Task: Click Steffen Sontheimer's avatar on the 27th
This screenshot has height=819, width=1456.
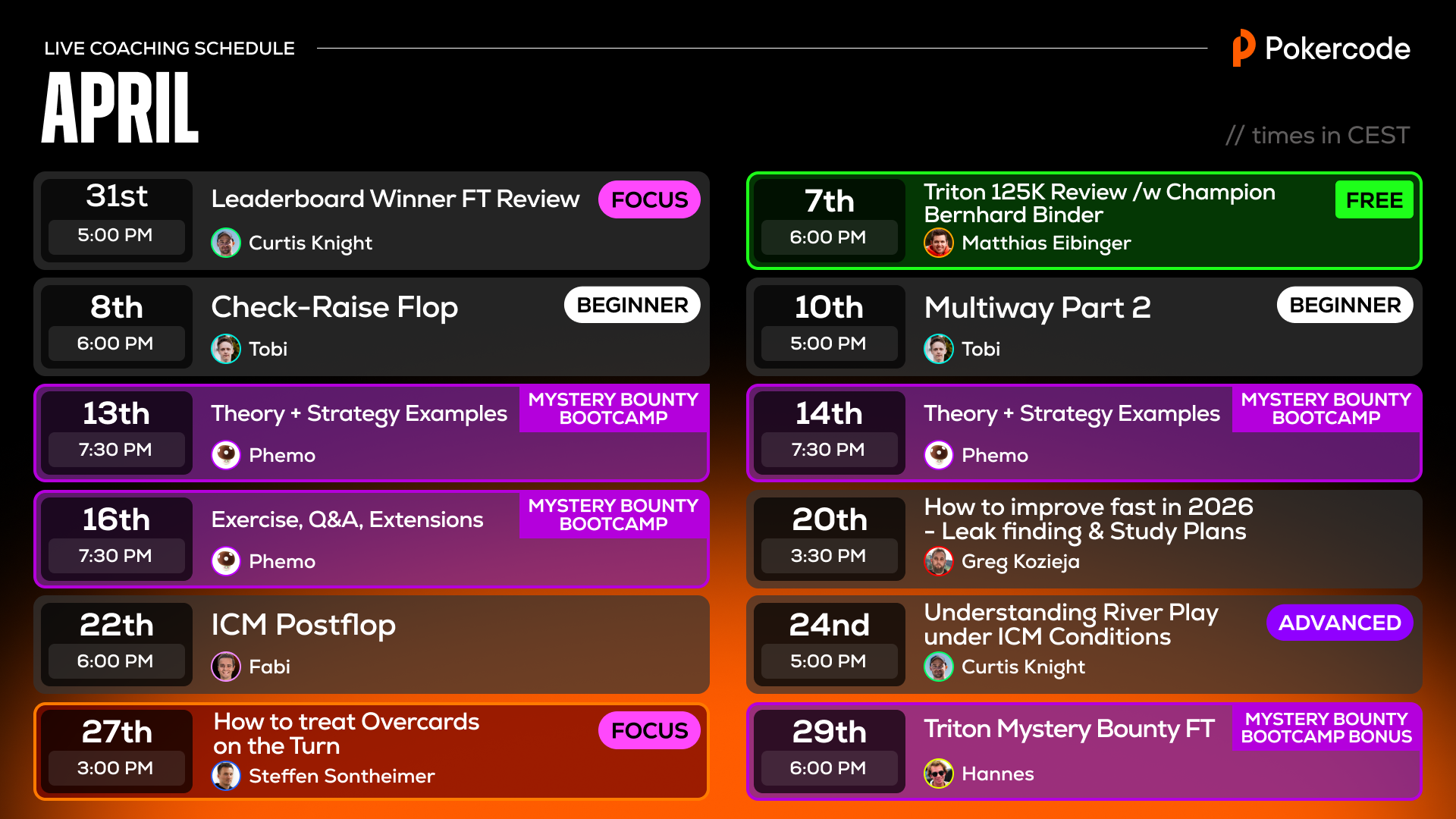Action: [x=226, y=776]
